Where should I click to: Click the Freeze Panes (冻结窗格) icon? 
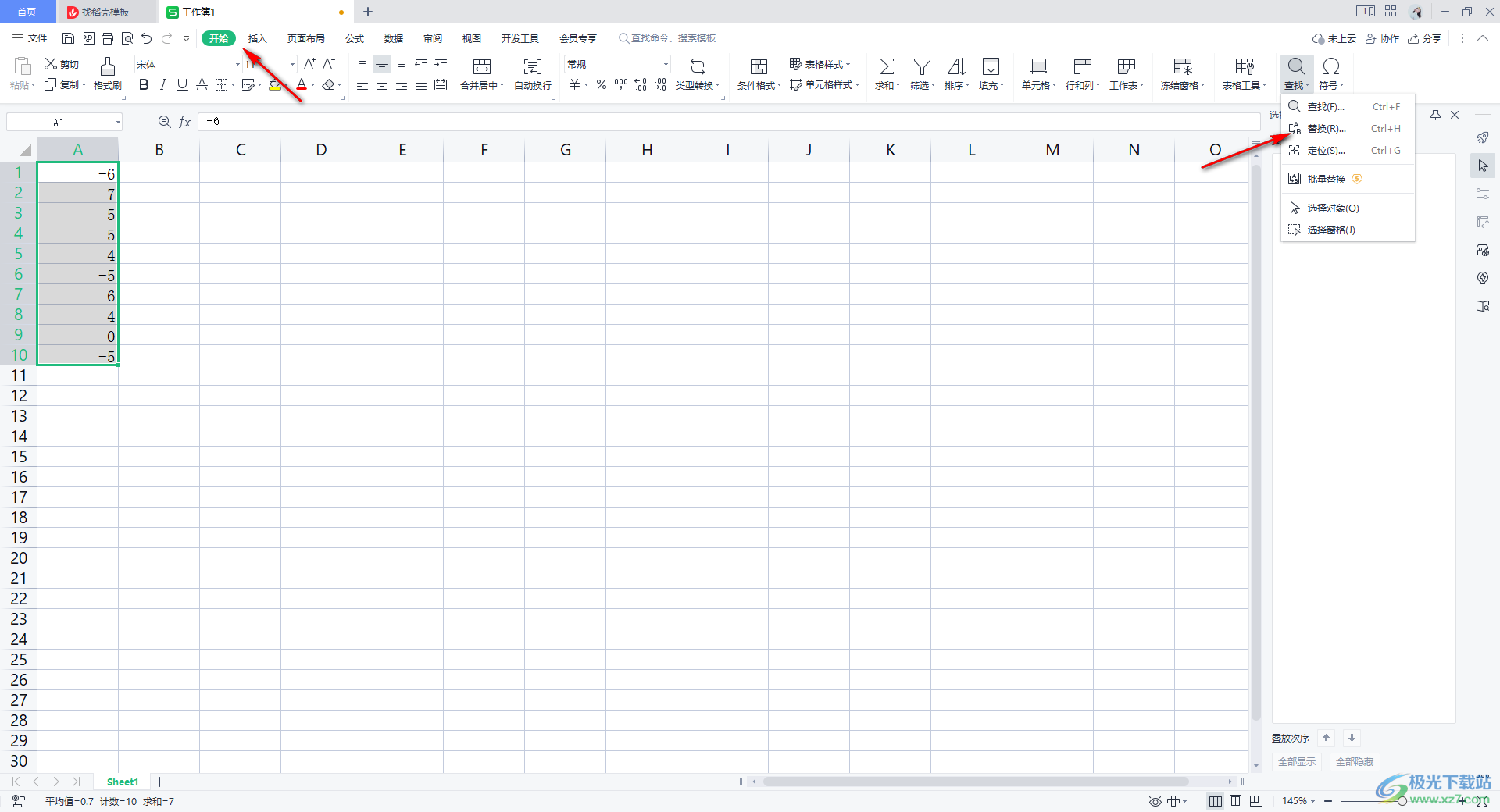(x=1183, y=66)
